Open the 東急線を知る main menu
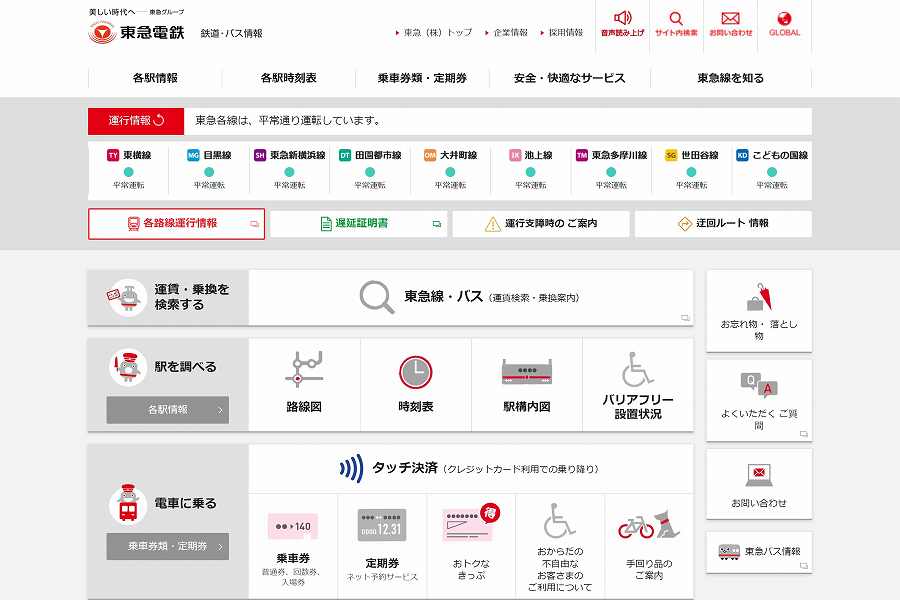Screen dimensions: 900x600 click(731, 78)
